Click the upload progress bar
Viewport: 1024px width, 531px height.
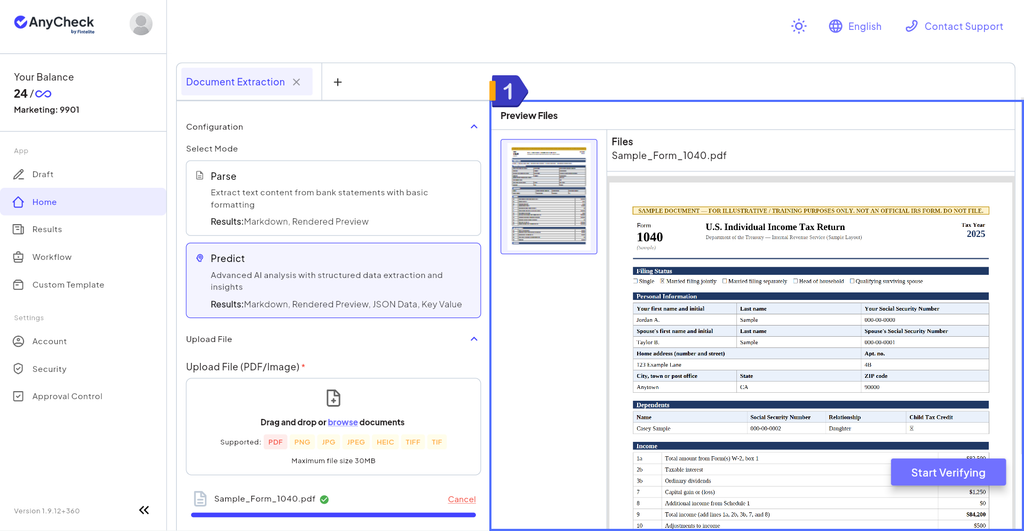tap(333, 515)
